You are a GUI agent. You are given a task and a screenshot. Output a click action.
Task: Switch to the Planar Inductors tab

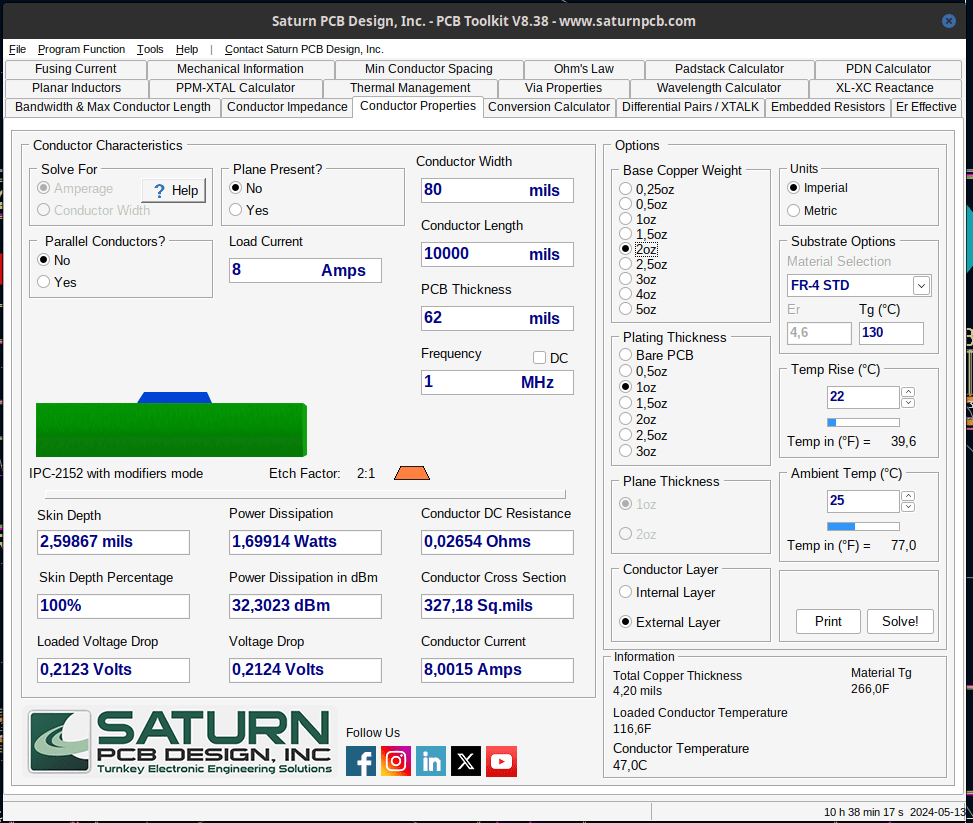76,88
